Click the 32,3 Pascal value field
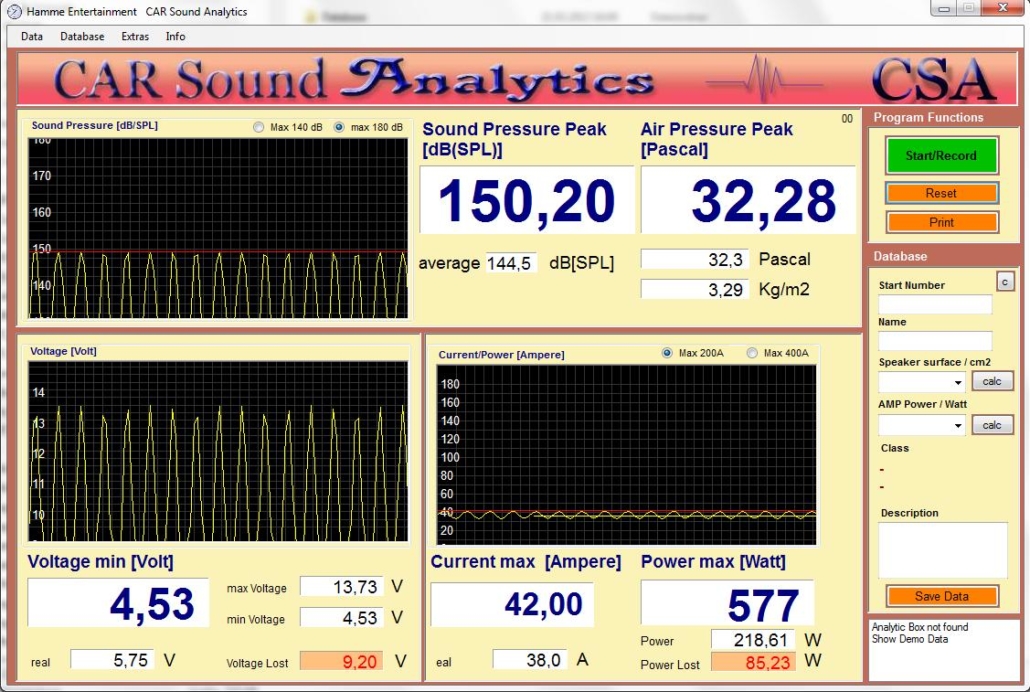The height and width of the screenshot is (692, 1030). tap(694, 259)
